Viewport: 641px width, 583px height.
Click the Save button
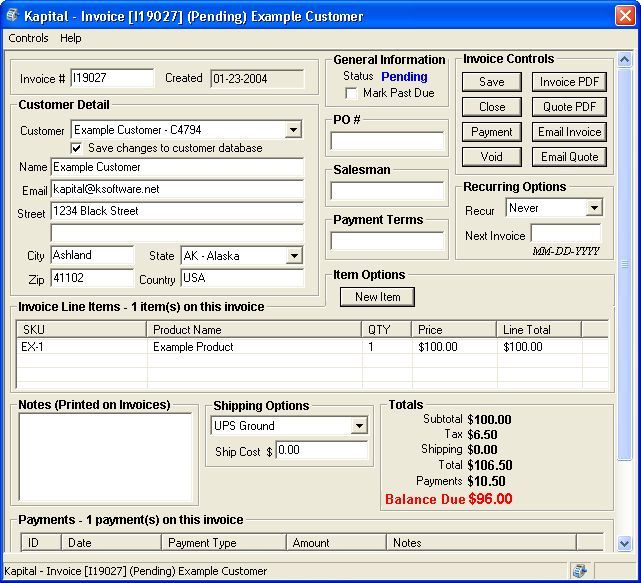492,82
